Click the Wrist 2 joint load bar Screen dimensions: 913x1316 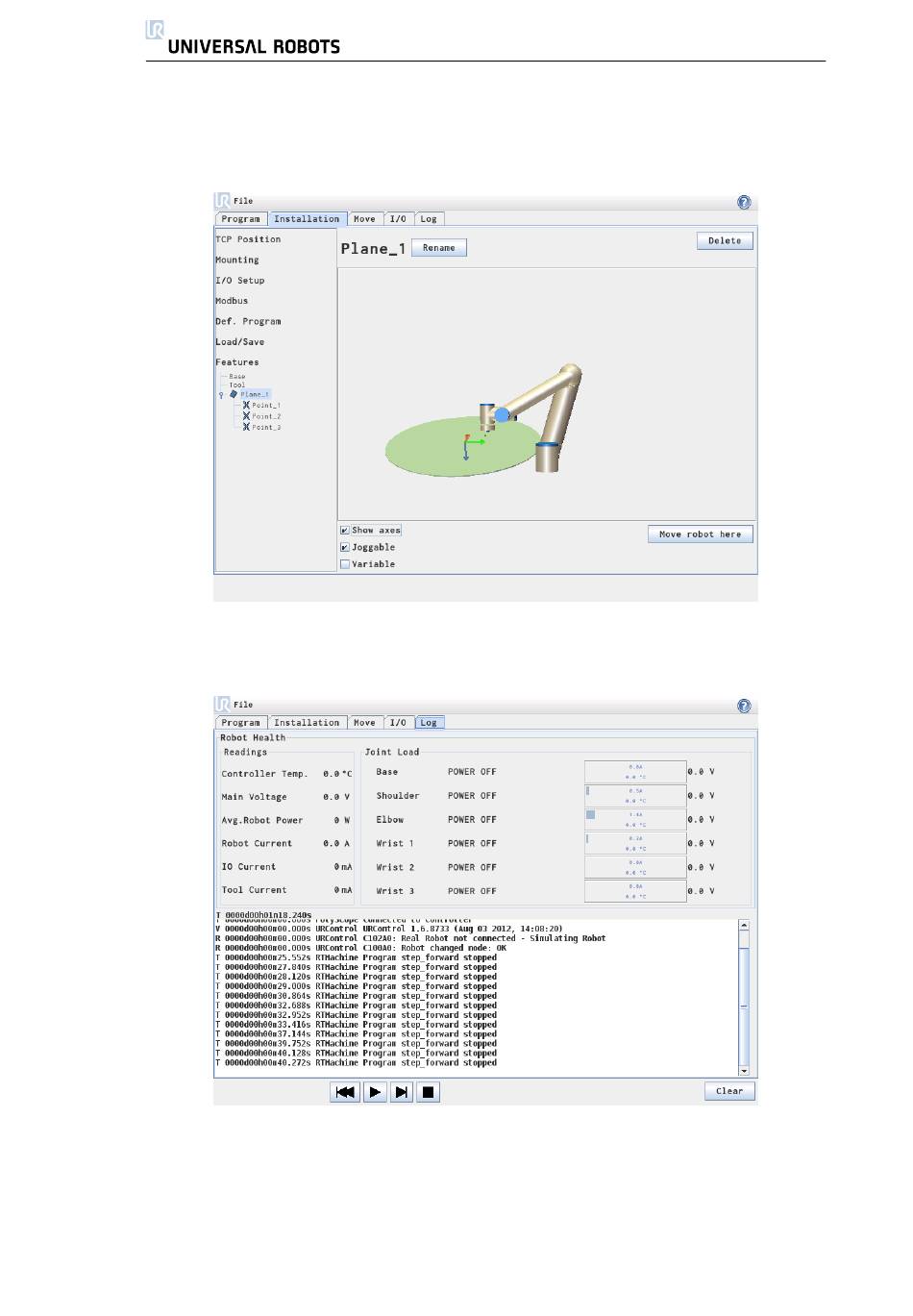pyautogui.click(x=635, y=867)
